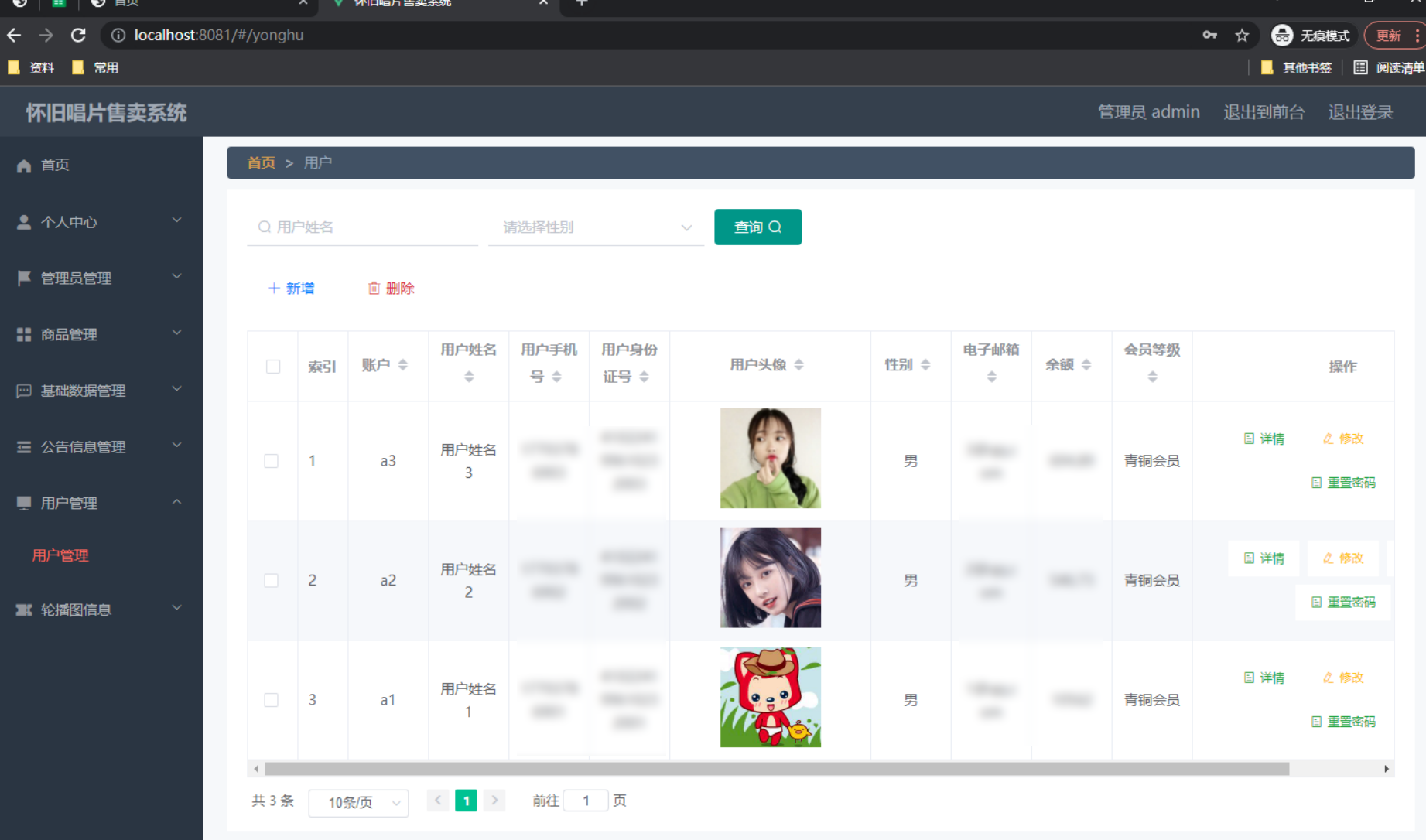Image resolution: width=1426 pixels, height=840 pixels.
Task: Sort by 会员等级 column arrows
Action: pyautogui.click(x=1153, y=377)
